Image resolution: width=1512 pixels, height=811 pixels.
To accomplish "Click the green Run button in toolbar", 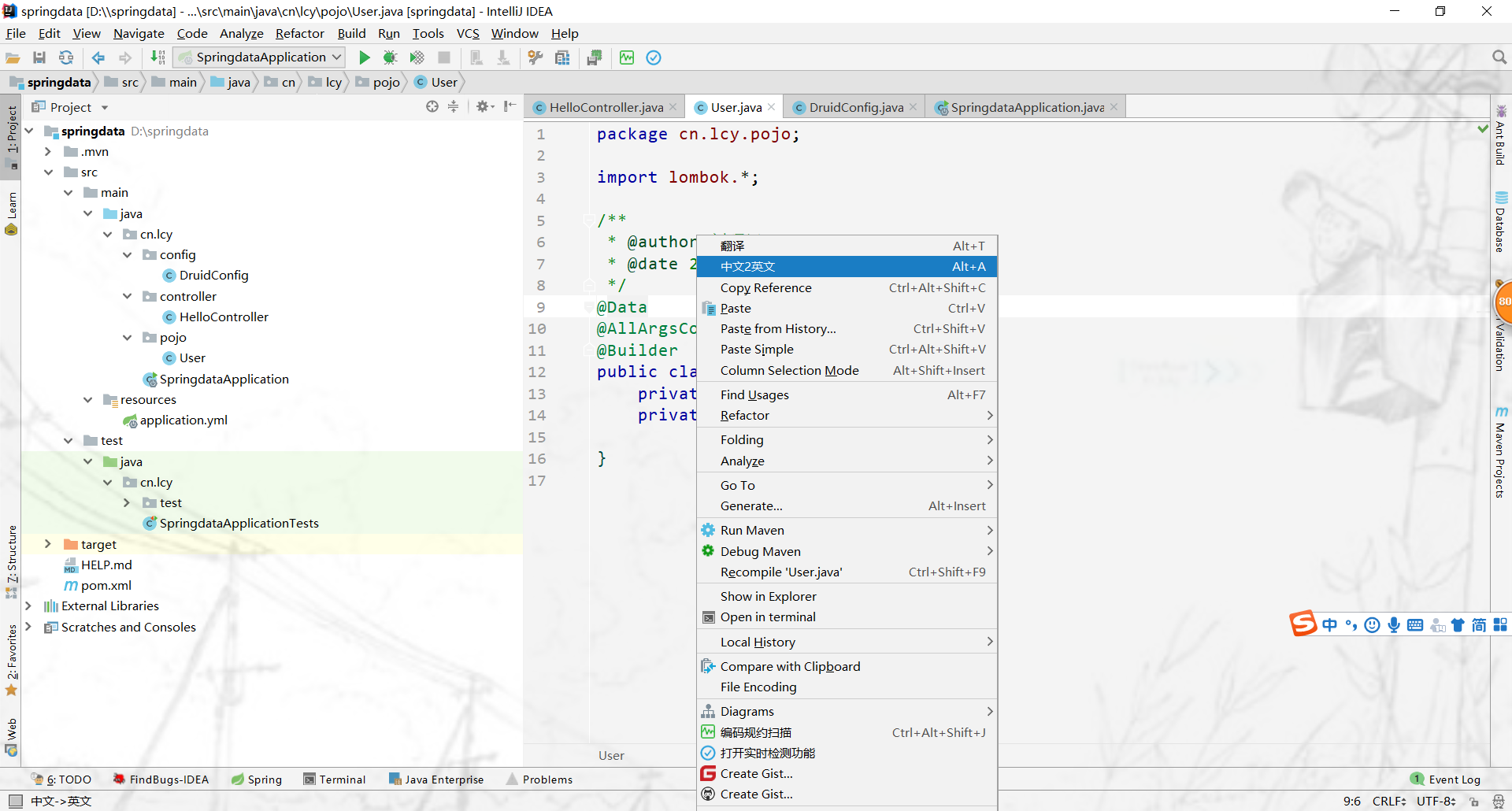I will tap(364, 57).
